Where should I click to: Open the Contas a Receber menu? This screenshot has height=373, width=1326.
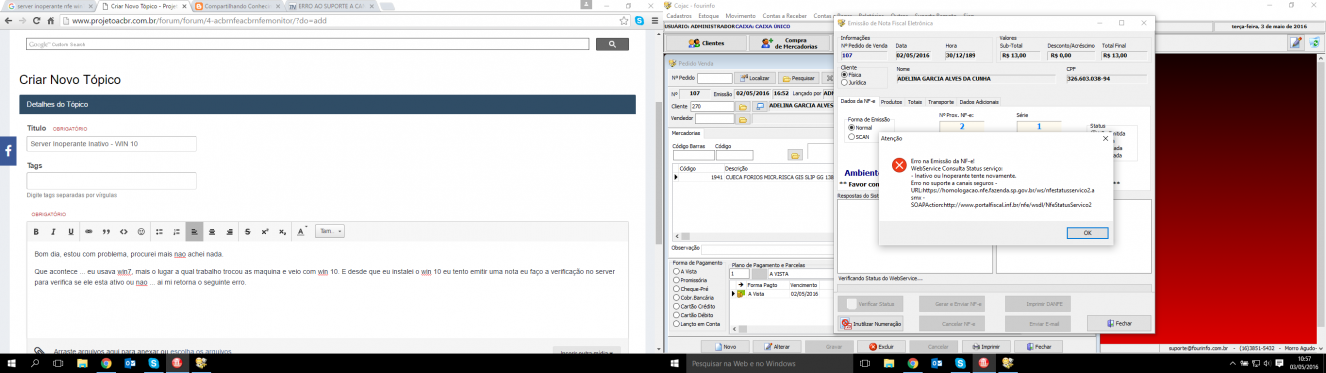pos(785,15)
